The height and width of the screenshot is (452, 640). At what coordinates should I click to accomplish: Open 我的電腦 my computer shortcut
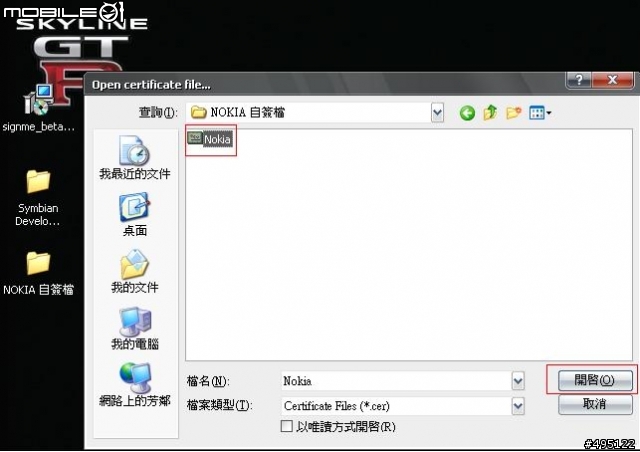(135, 329)
